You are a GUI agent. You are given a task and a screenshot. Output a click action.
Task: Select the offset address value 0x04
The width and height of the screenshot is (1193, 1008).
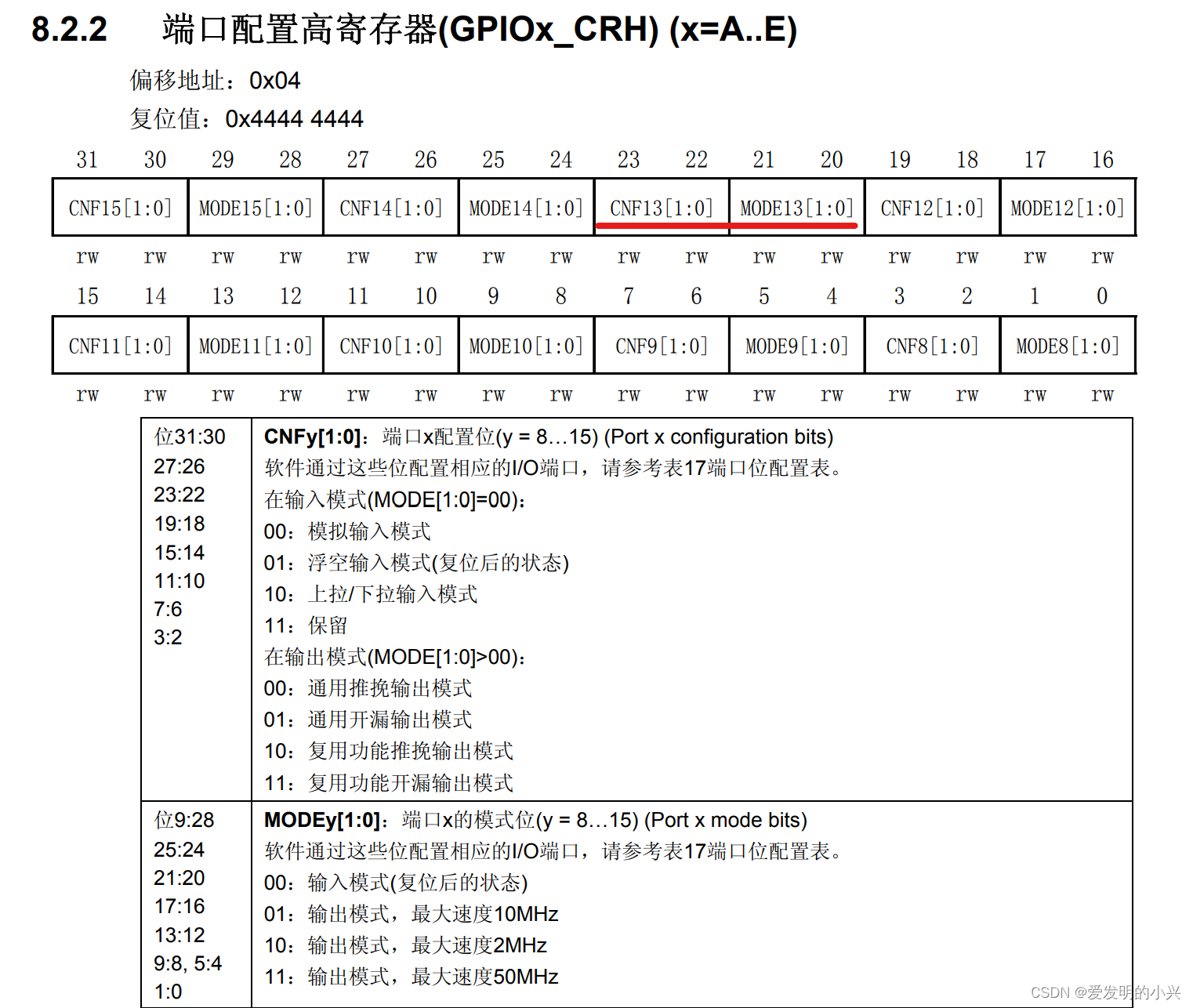274,81
